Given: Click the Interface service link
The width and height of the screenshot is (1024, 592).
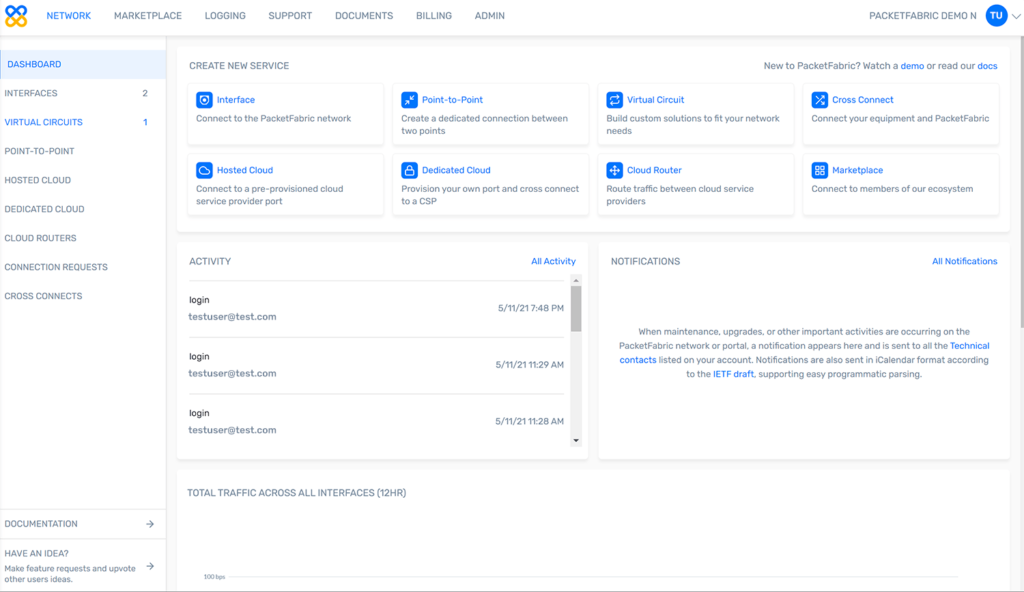Looking at the screenshot, I should 236,100.
